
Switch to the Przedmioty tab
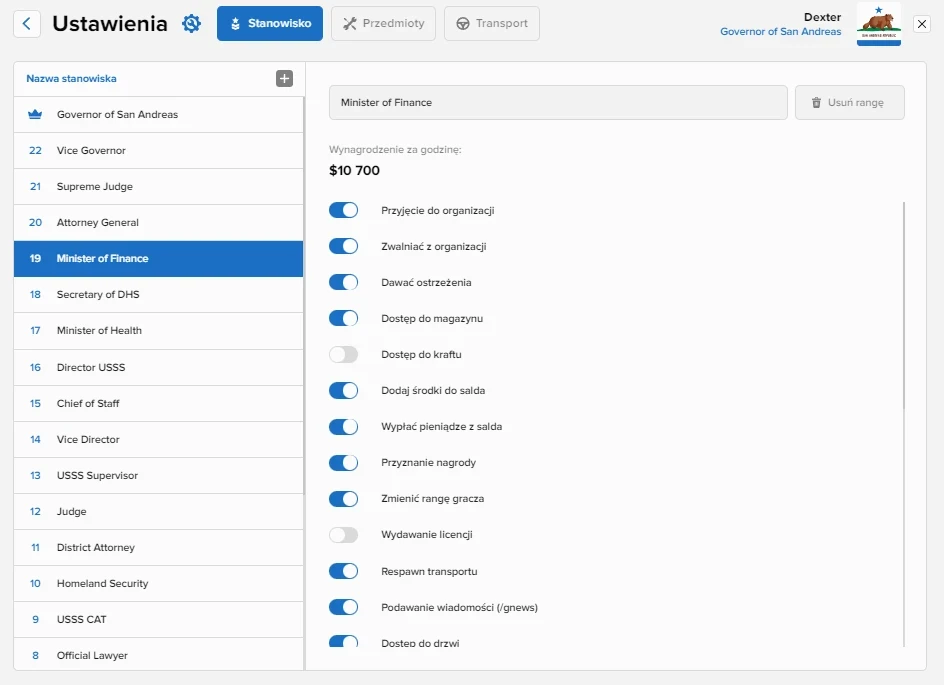[383, 24]
